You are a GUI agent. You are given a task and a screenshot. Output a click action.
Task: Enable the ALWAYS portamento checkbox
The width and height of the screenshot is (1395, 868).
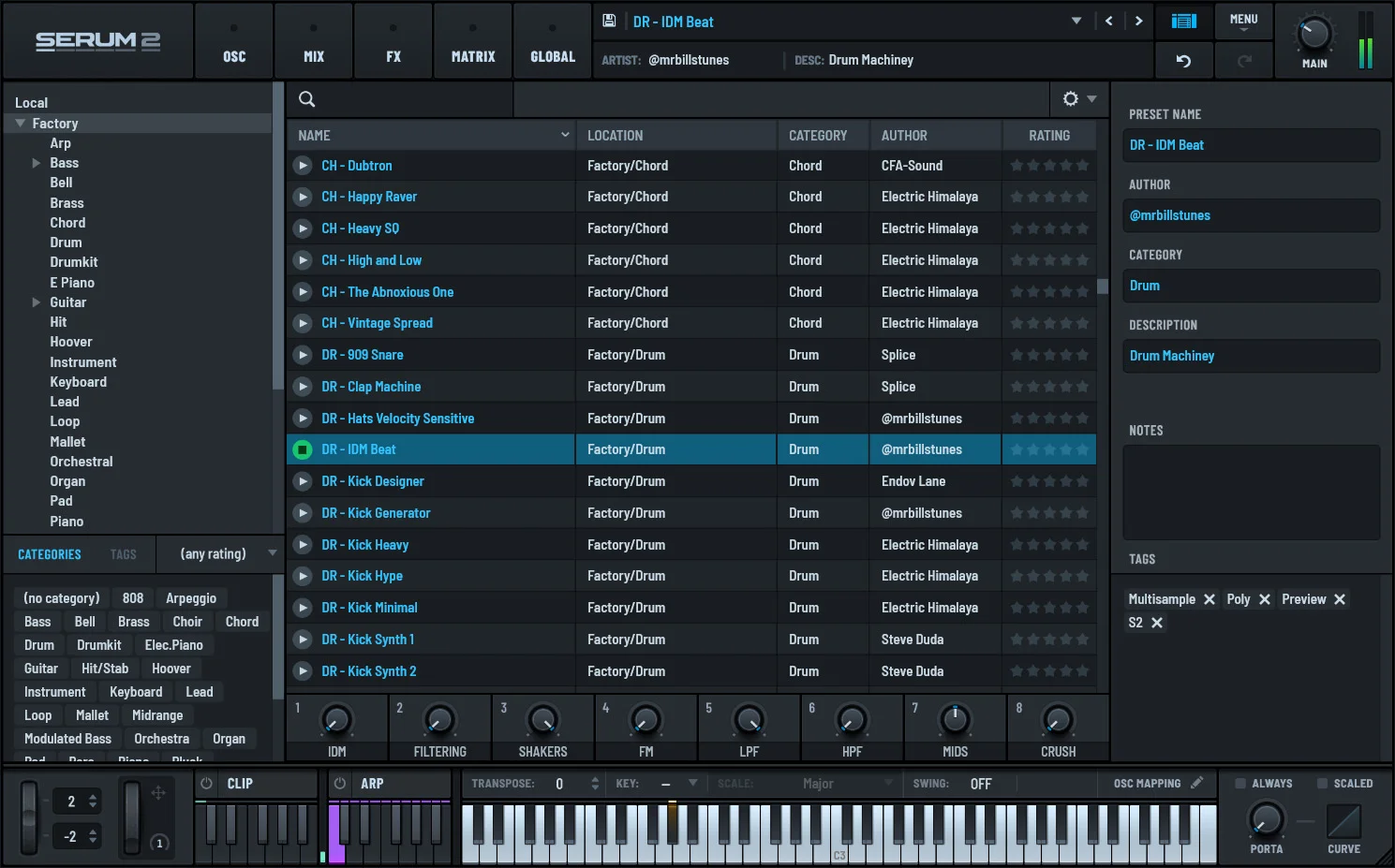click(1240, 784)
